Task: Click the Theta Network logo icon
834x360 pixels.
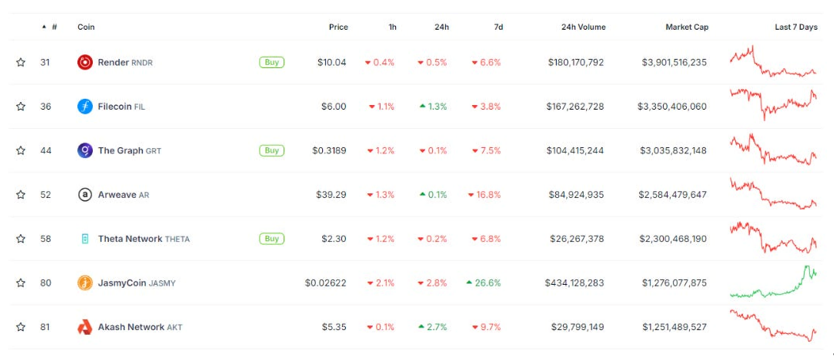Action: [x=85, y=239]
